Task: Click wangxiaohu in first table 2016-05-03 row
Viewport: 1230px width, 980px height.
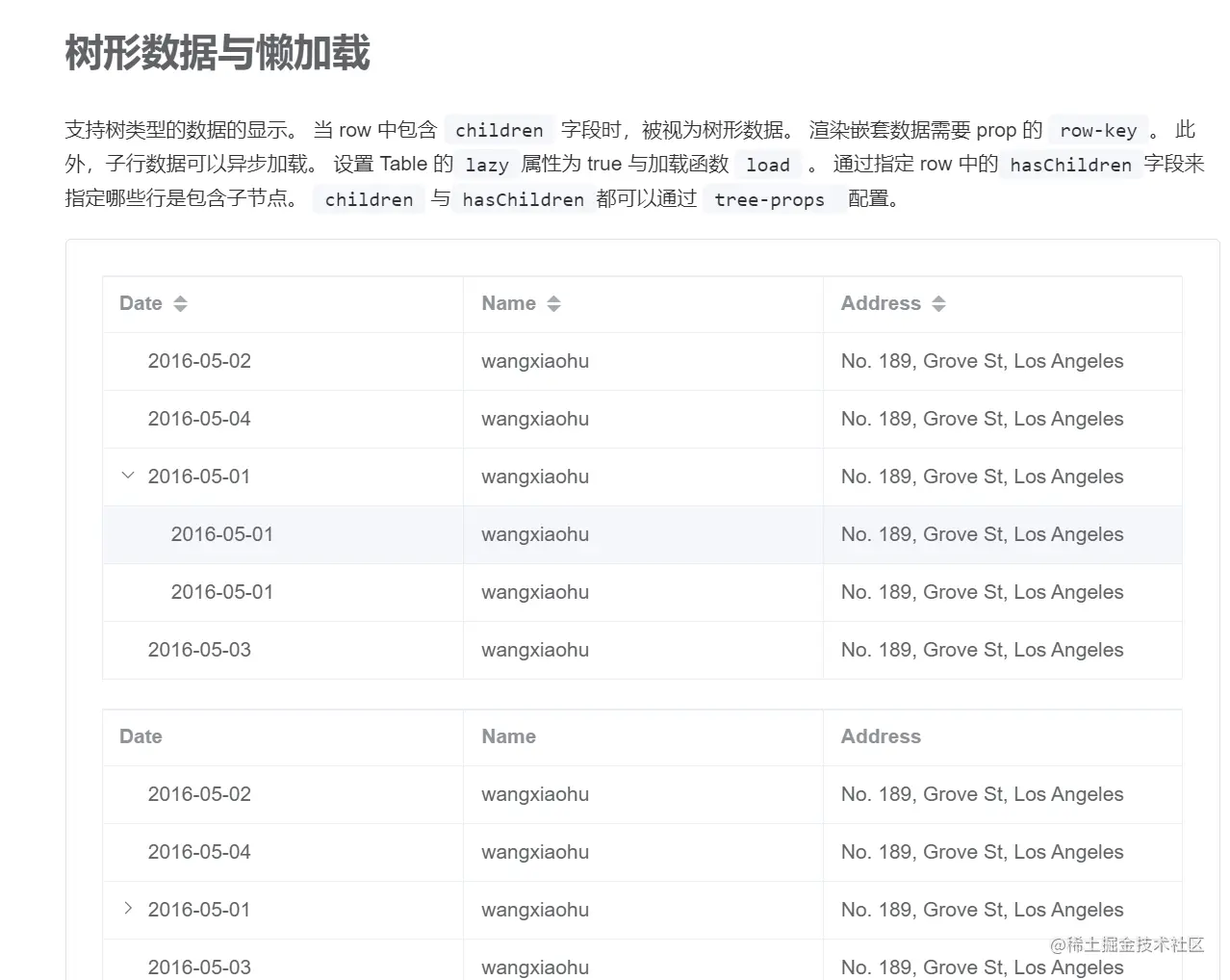Action: (x=535, y=650)
